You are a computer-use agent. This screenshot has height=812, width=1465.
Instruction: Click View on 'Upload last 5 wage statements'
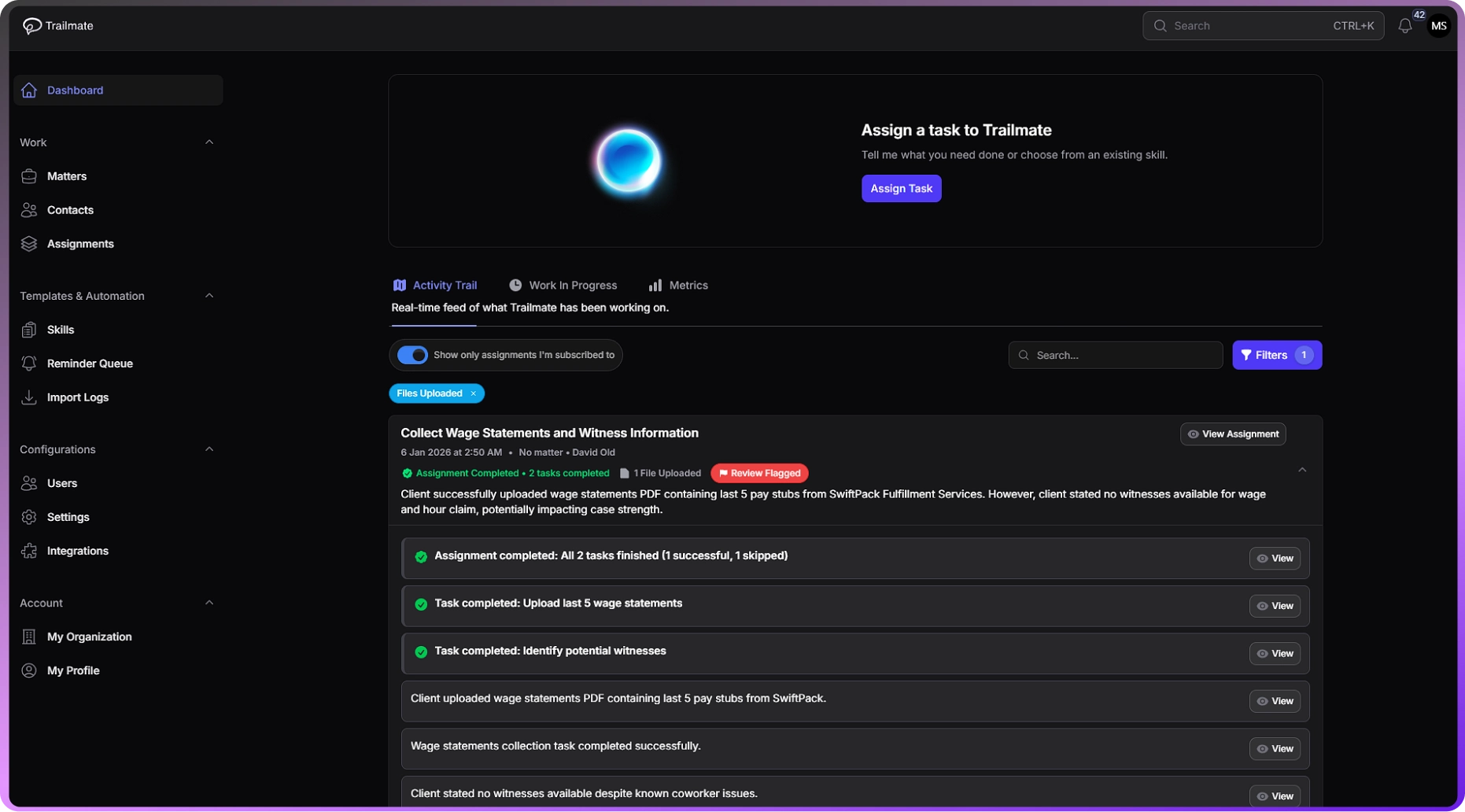coord(1274,606)
